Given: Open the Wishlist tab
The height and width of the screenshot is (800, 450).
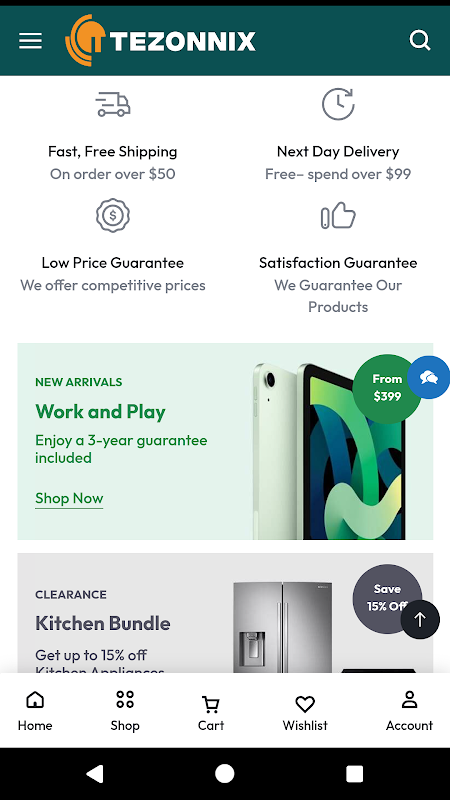Looking at the screenshot, I should [305, 711].
